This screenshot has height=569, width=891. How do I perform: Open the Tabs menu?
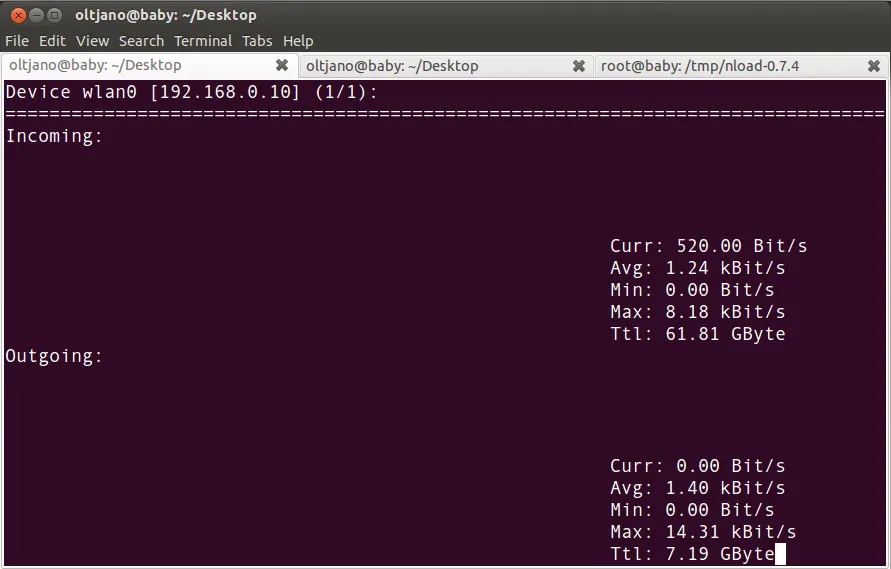pyautogui.click(x=257, y=41)
